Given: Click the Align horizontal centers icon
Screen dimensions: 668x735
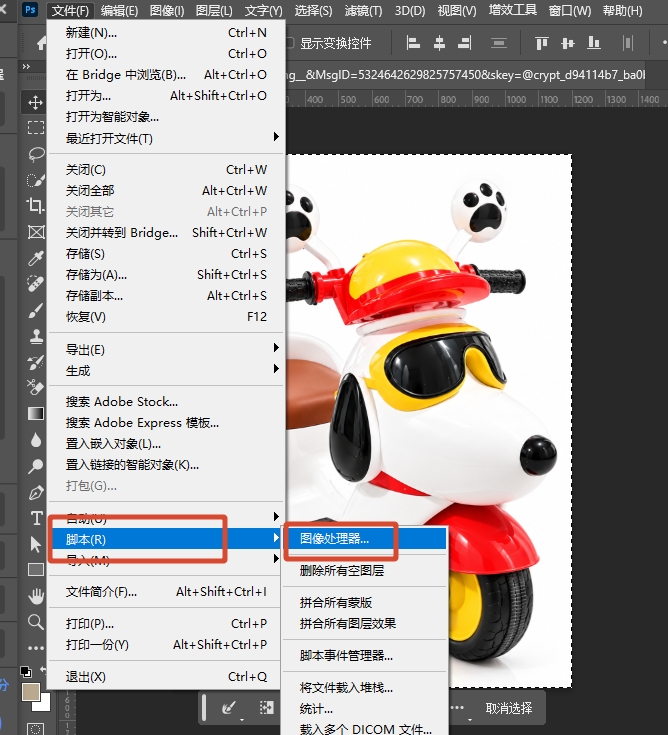Looking at the screenshot, I should [439, 43].
